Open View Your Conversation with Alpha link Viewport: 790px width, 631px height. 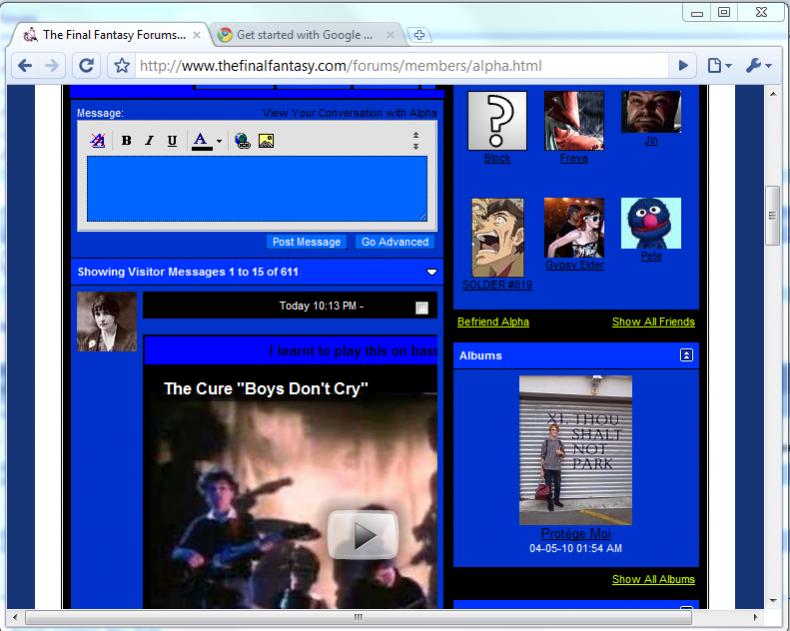(350, 113)
